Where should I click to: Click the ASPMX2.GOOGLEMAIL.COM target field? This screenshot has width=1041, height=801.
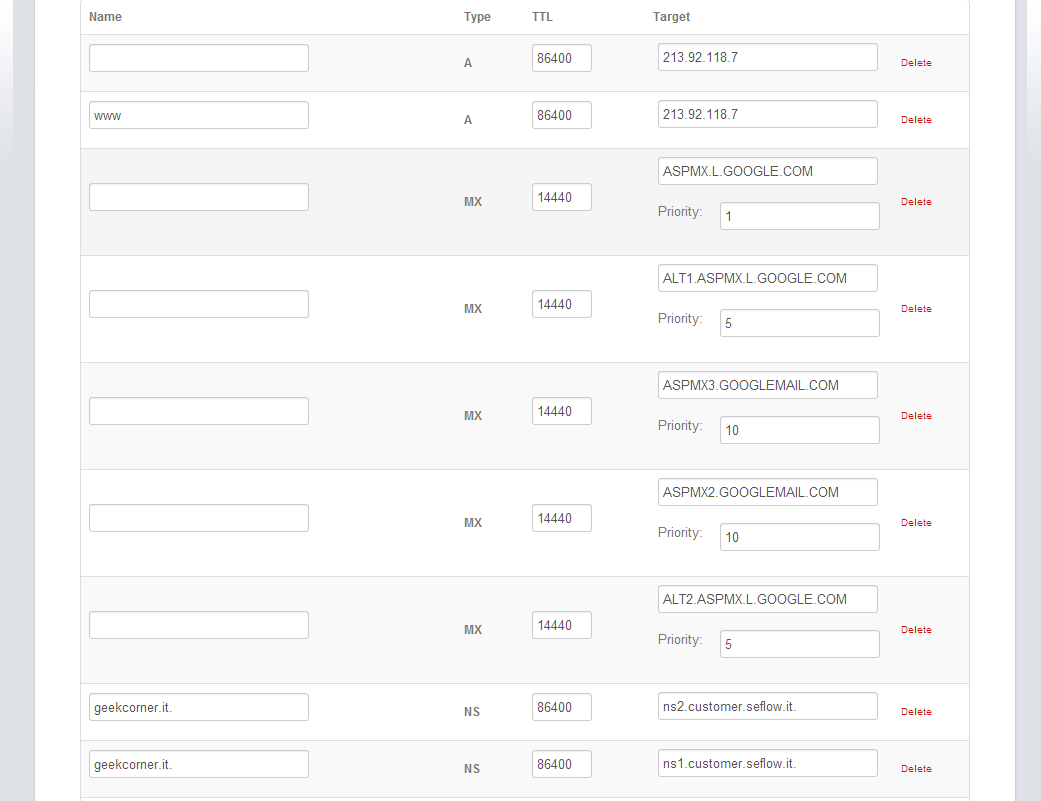[767, 492]
